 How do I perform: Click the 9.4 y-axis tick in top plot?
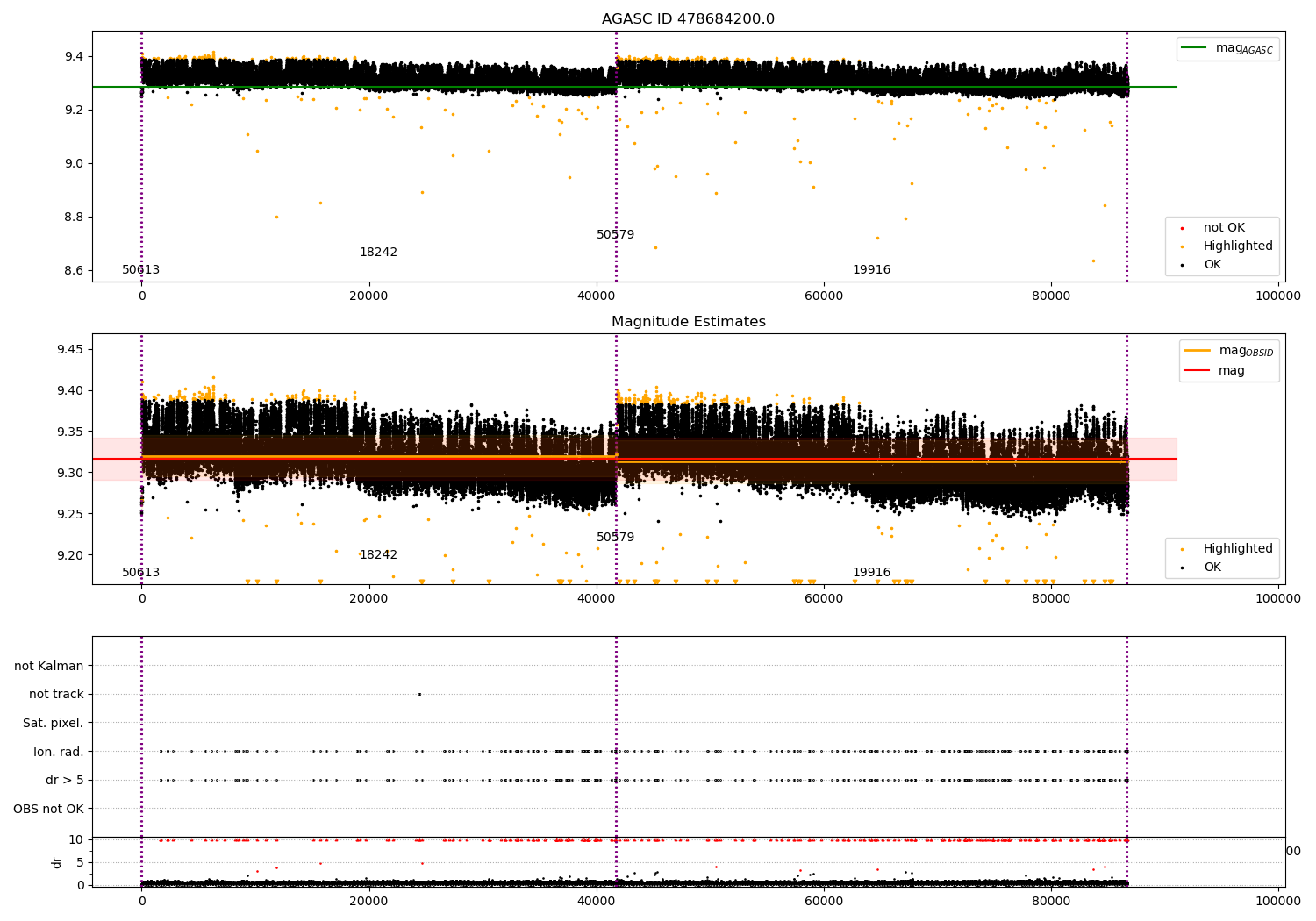(x=73, y=56)
